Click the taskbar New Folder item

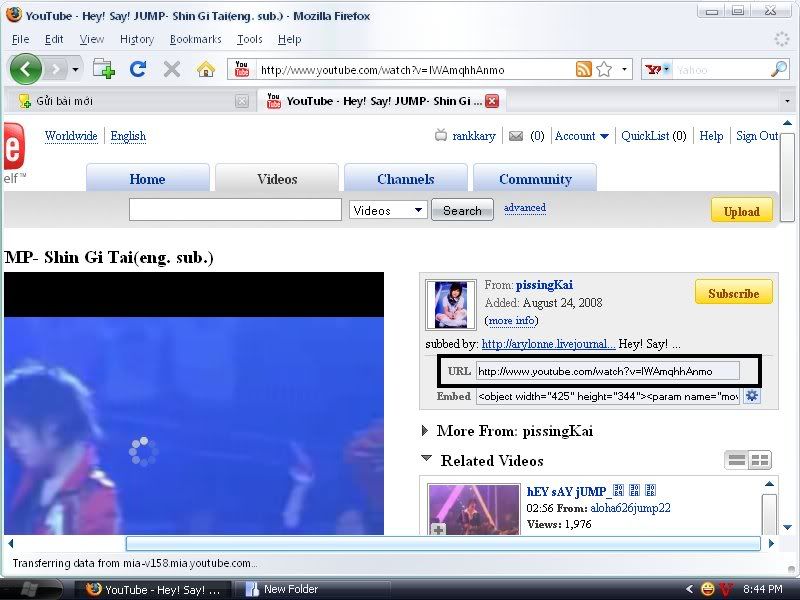point(311,589)
